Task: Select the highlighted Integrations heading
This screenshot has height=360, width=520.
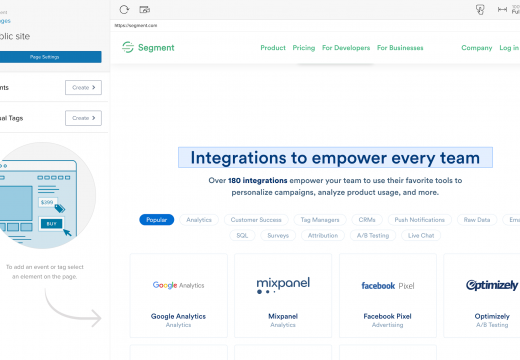Action: [335, 157]
